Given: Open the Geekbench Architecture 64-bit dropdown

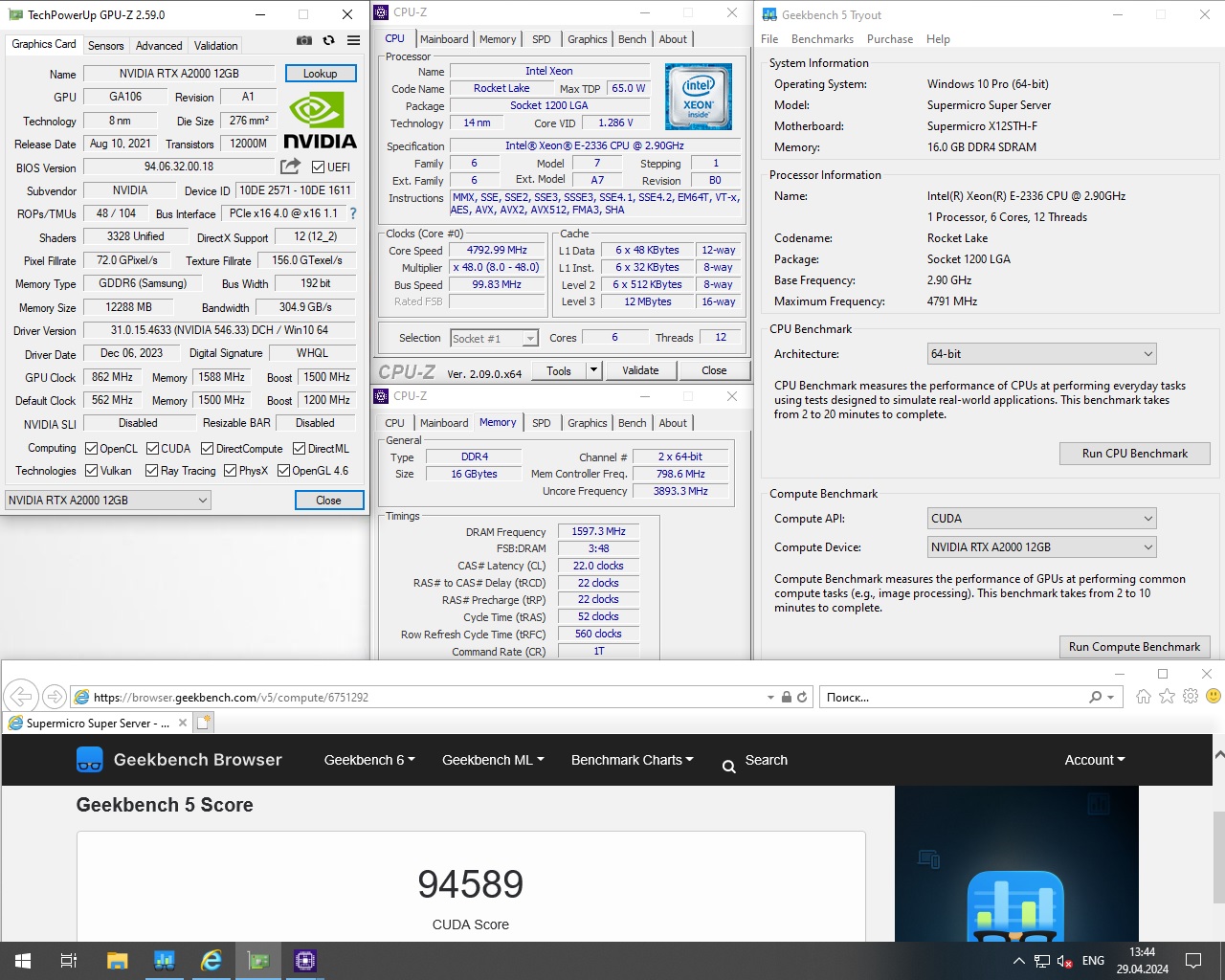Looking at the screenshot, I should click(x=1041, y=354).
